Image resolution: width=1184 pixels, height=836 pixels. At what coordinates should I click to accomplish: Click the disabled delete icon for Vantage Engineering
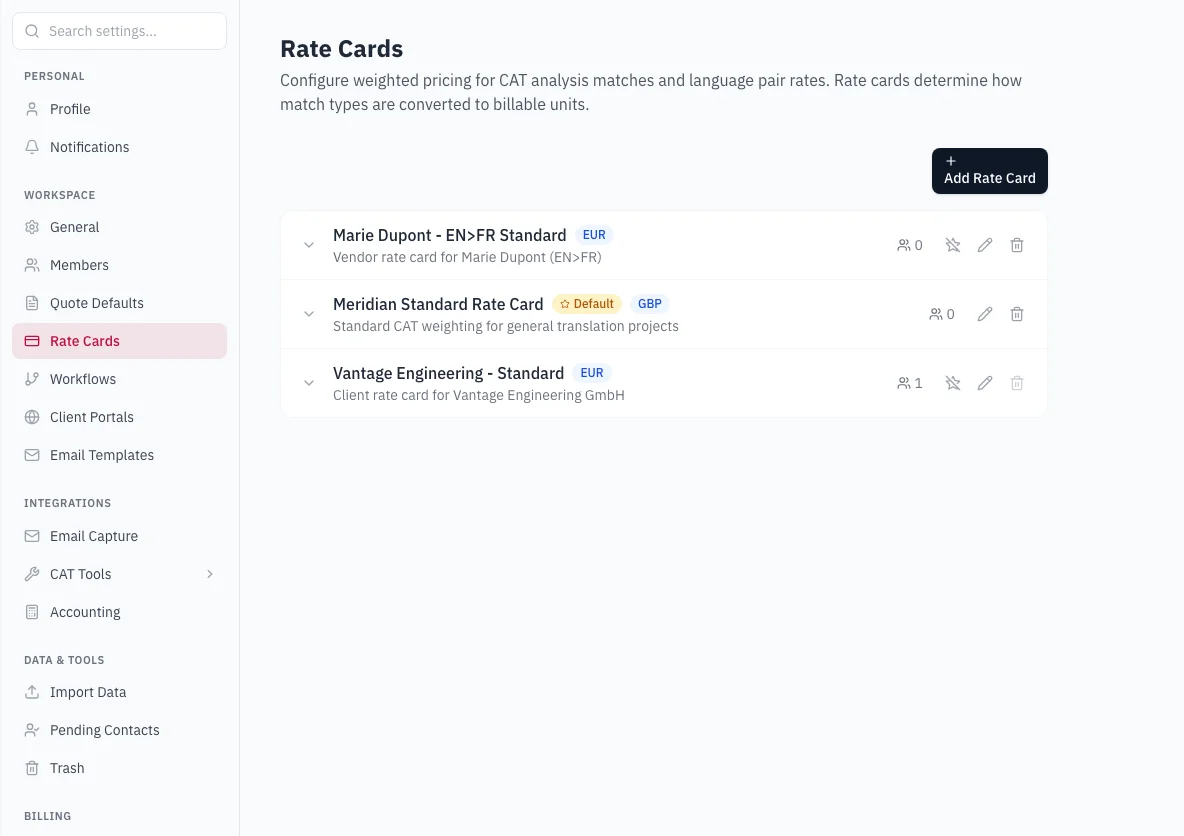click(1017, 383)
